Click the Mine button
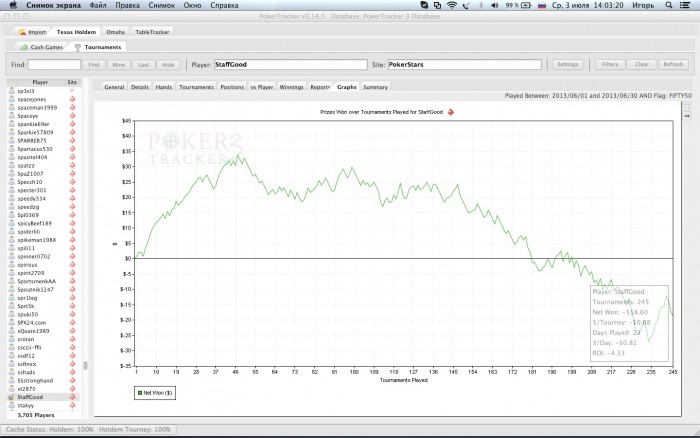Viewport: 700px width, 438px height. point(119,65)
